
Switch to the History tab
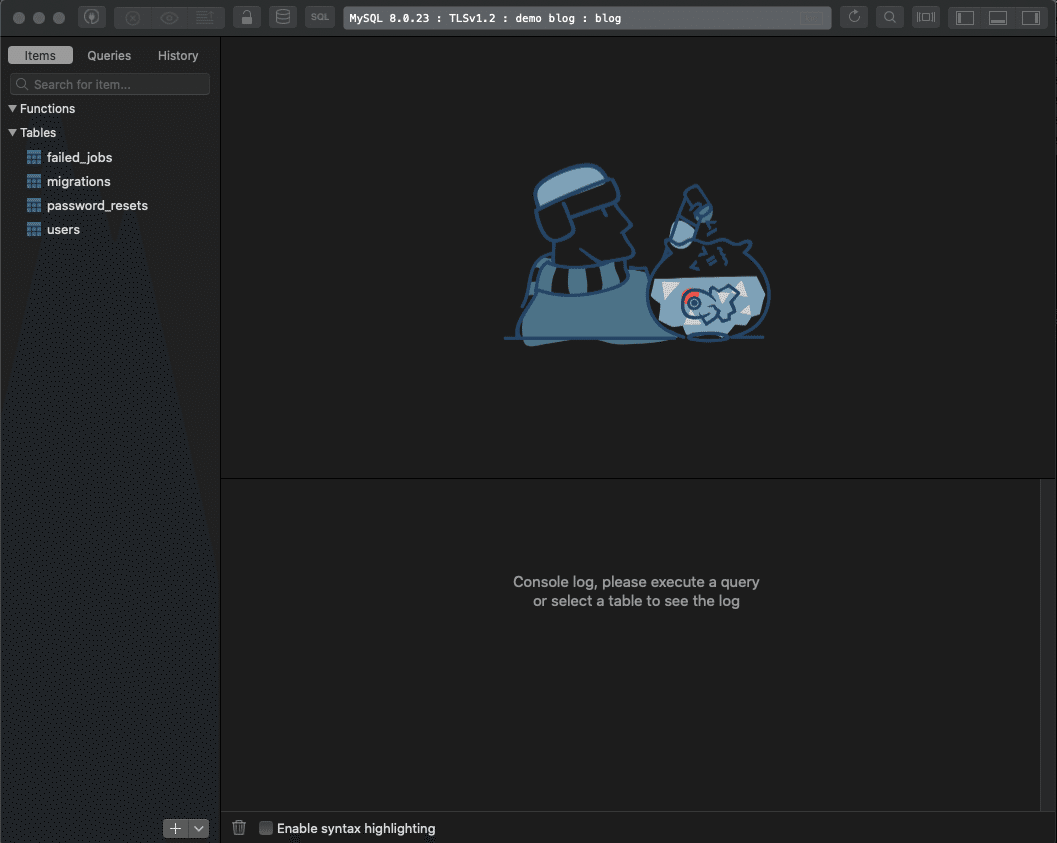click(x=178, y=55)
